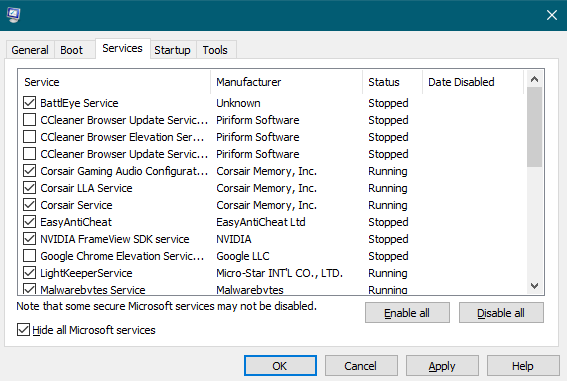Sort by the Manufacturer column header
The width and height of the screenshot is (567, 381).
[286, 82]
